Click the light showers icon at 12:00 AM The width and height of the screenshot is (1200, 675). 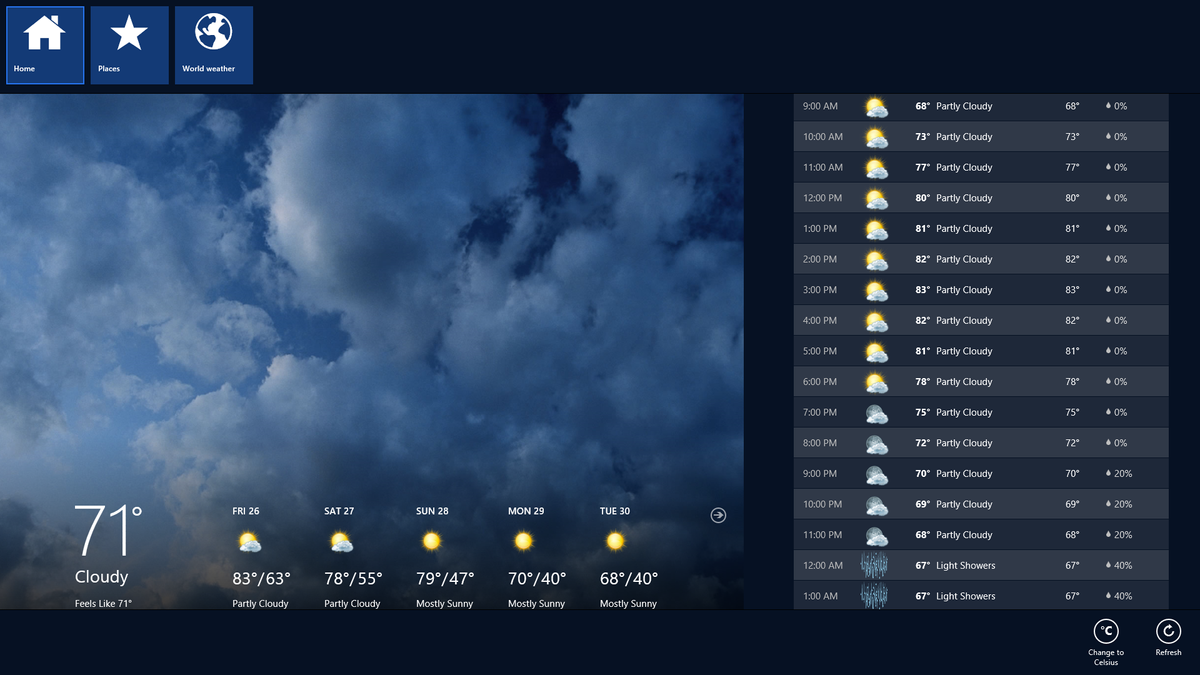(877, 564)
